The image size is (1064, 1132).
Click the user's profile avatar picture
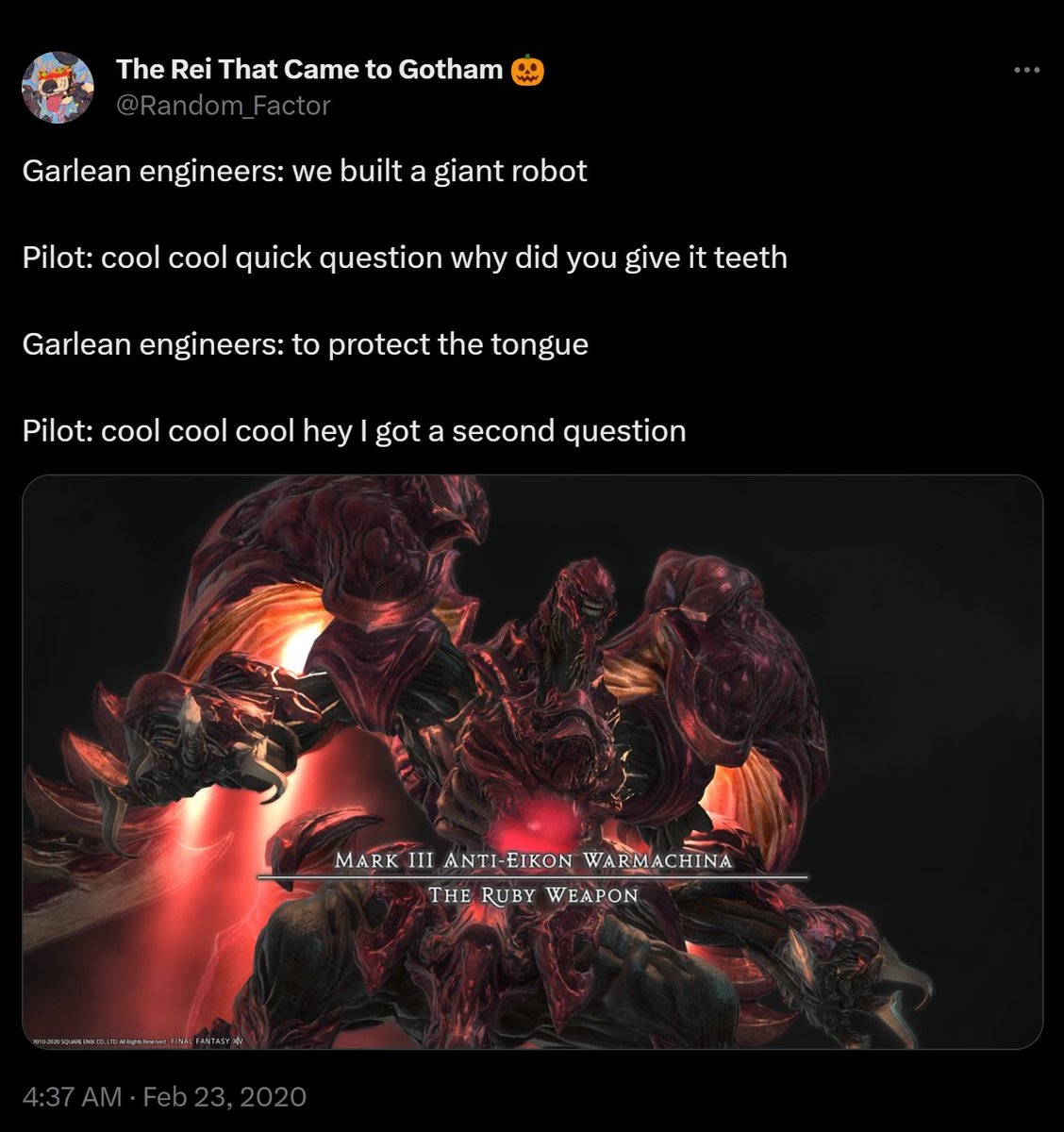[58, 87]
